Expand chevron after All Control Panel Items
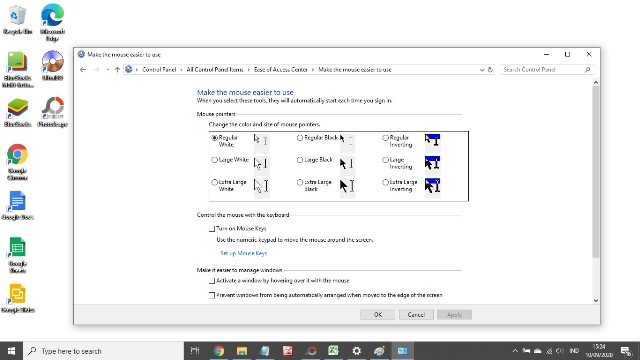The image size is (640, 360). coord(249,70)
